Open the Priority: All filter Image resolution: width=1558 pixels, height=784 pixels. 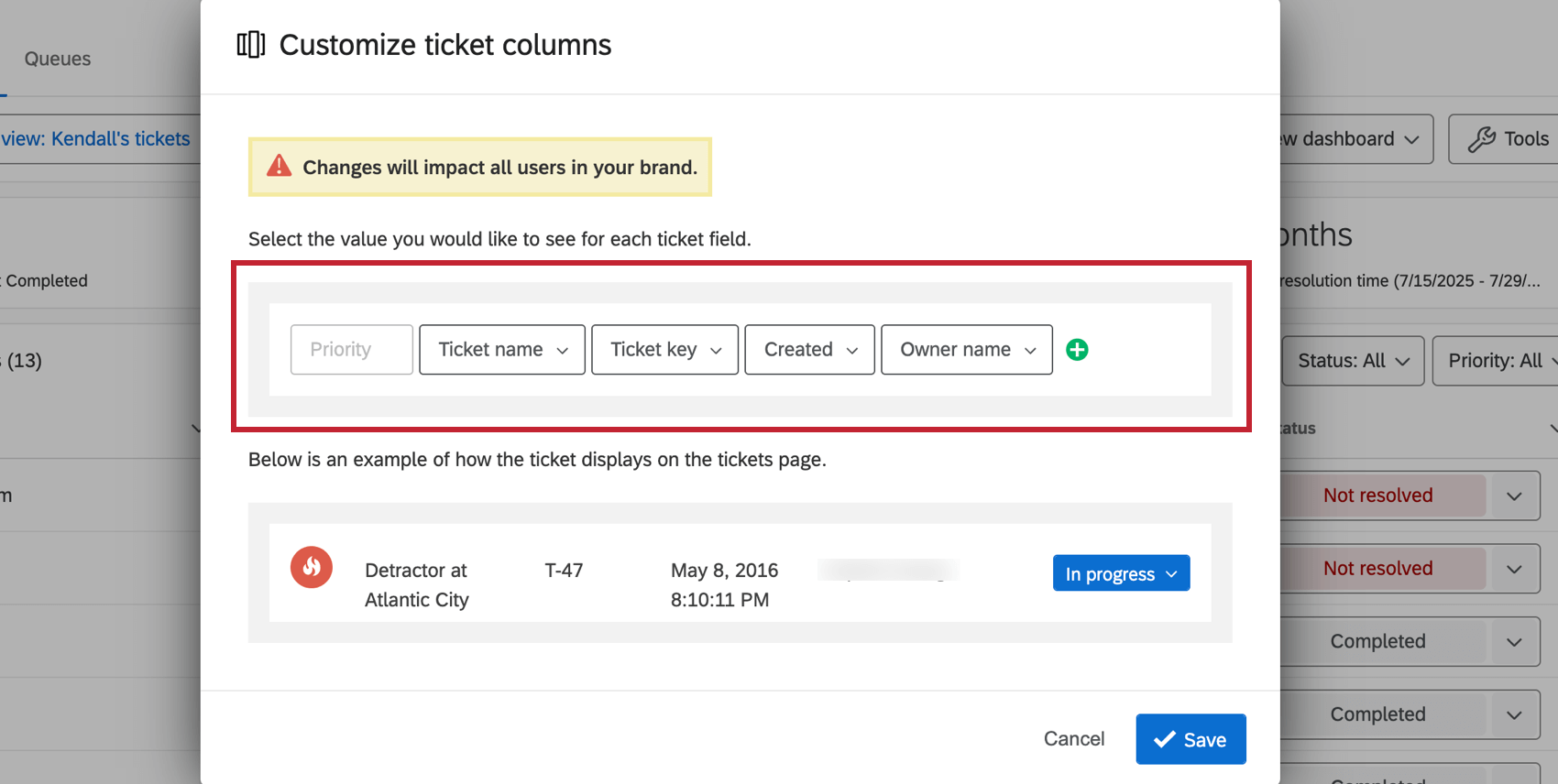click(1498, 361)
